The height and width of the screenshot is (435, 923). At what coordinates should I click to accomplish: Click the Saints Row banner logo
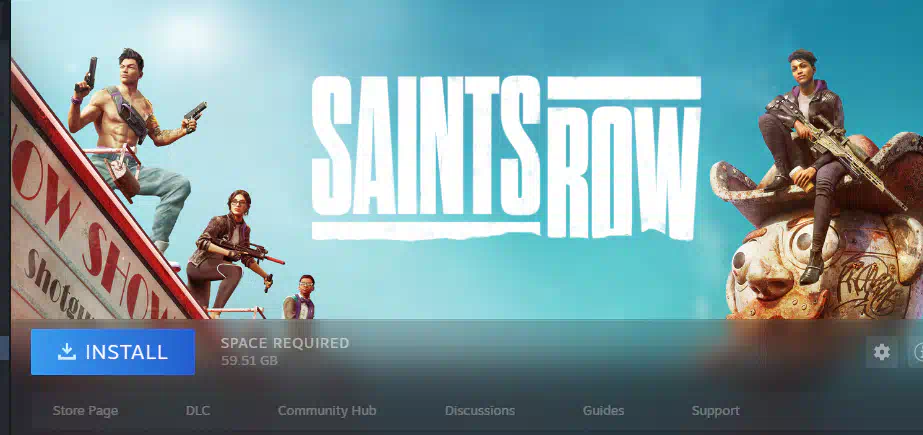506,158
